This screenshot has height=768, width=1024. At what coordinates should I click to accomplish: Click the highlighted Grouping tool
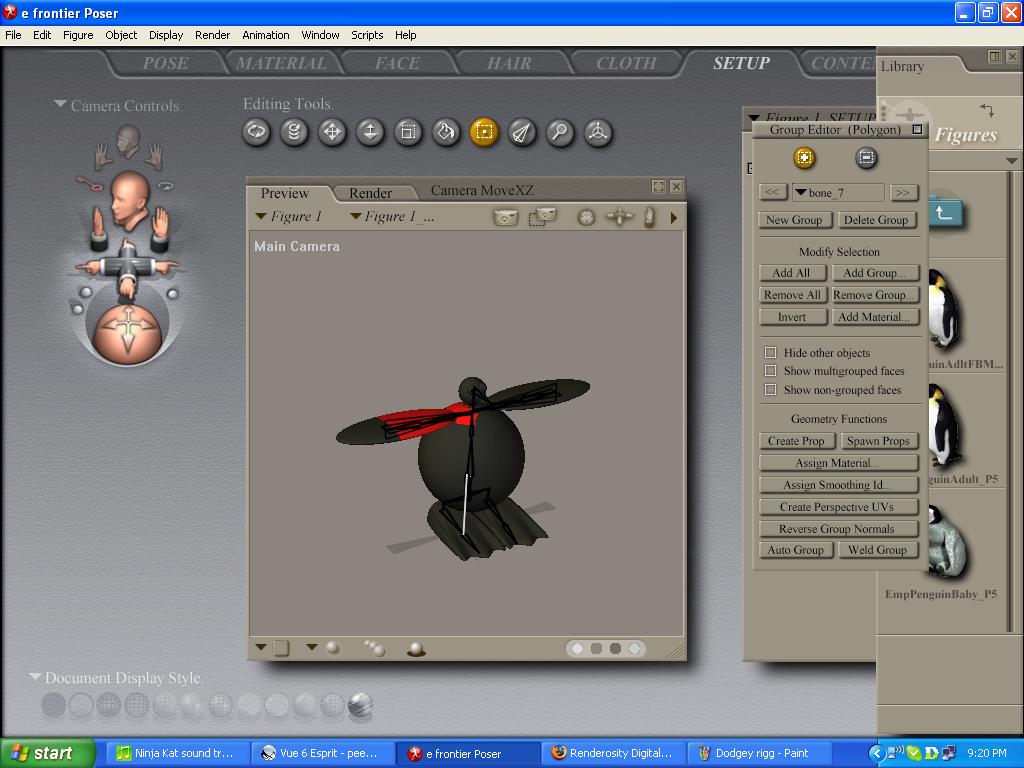484,133
